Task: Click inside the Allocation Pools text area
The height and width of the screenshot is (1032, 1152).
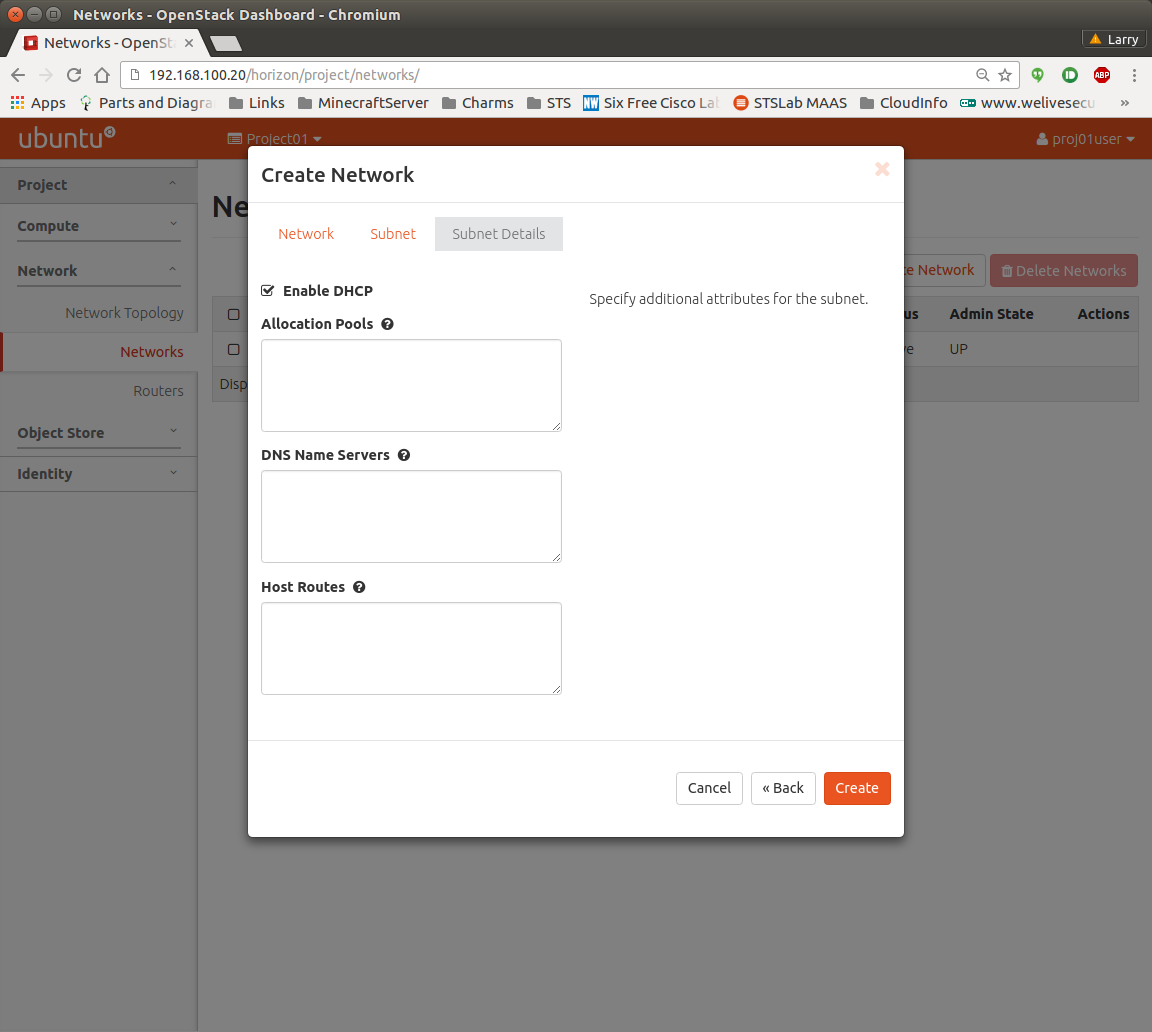Action: click(x=411, y=385)
